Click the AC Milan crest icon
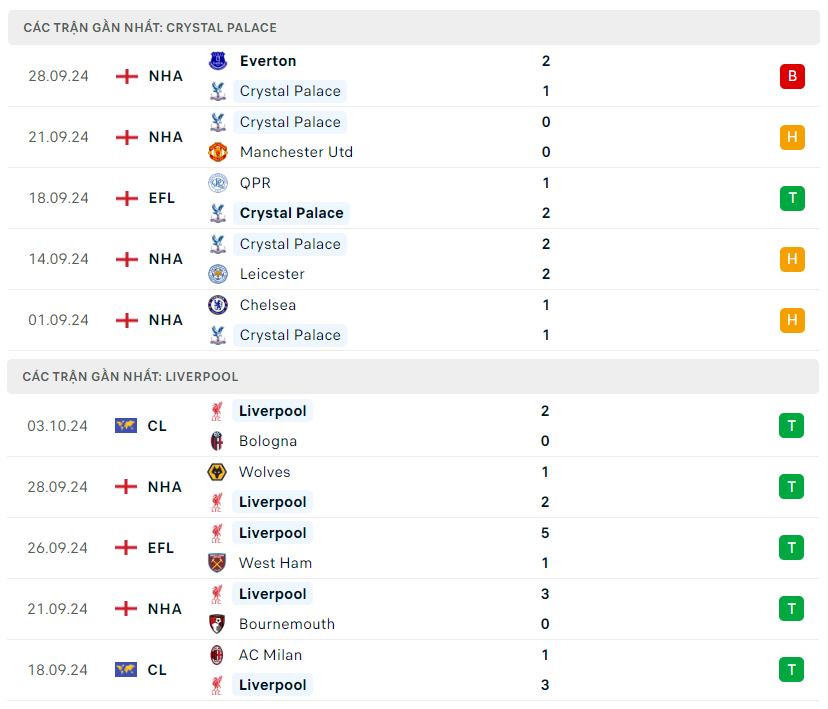Screen dimensions: 828x709 (x=217, y=655)
